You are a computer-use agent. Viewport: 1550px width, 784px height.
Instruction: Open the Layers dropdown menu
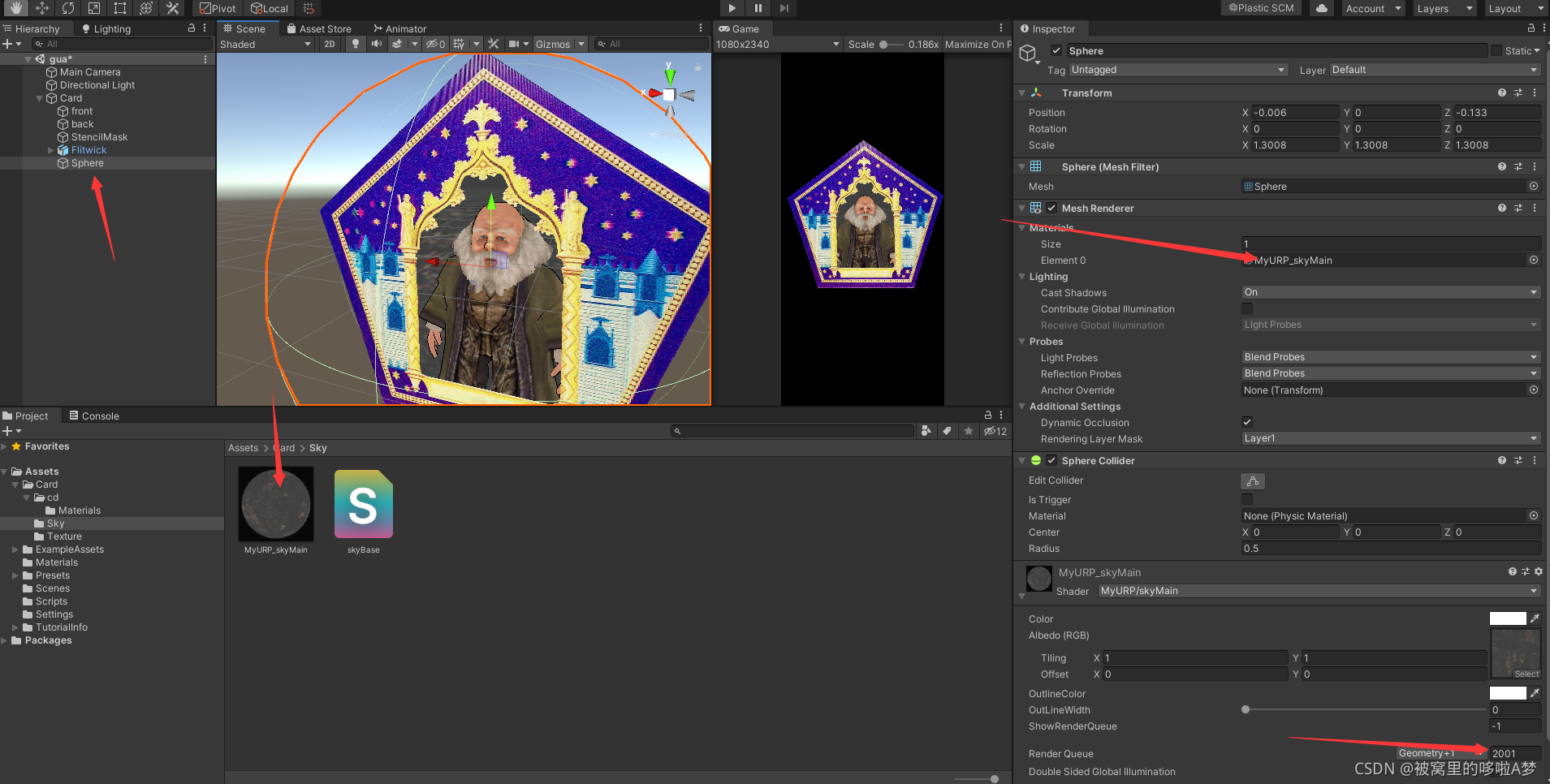pos(1444,8)
